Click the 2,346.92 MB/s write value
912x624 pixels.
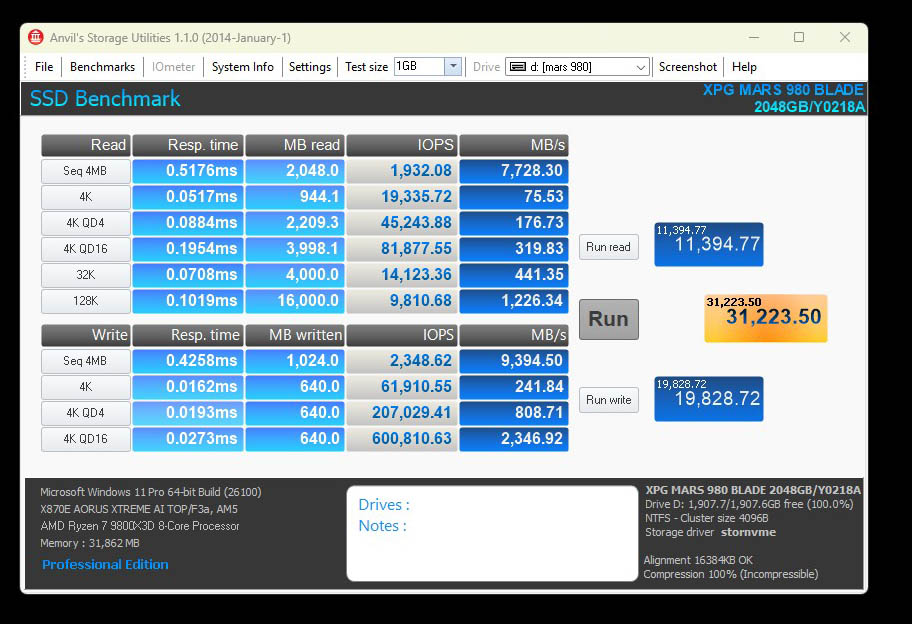[x=514, y=439]
